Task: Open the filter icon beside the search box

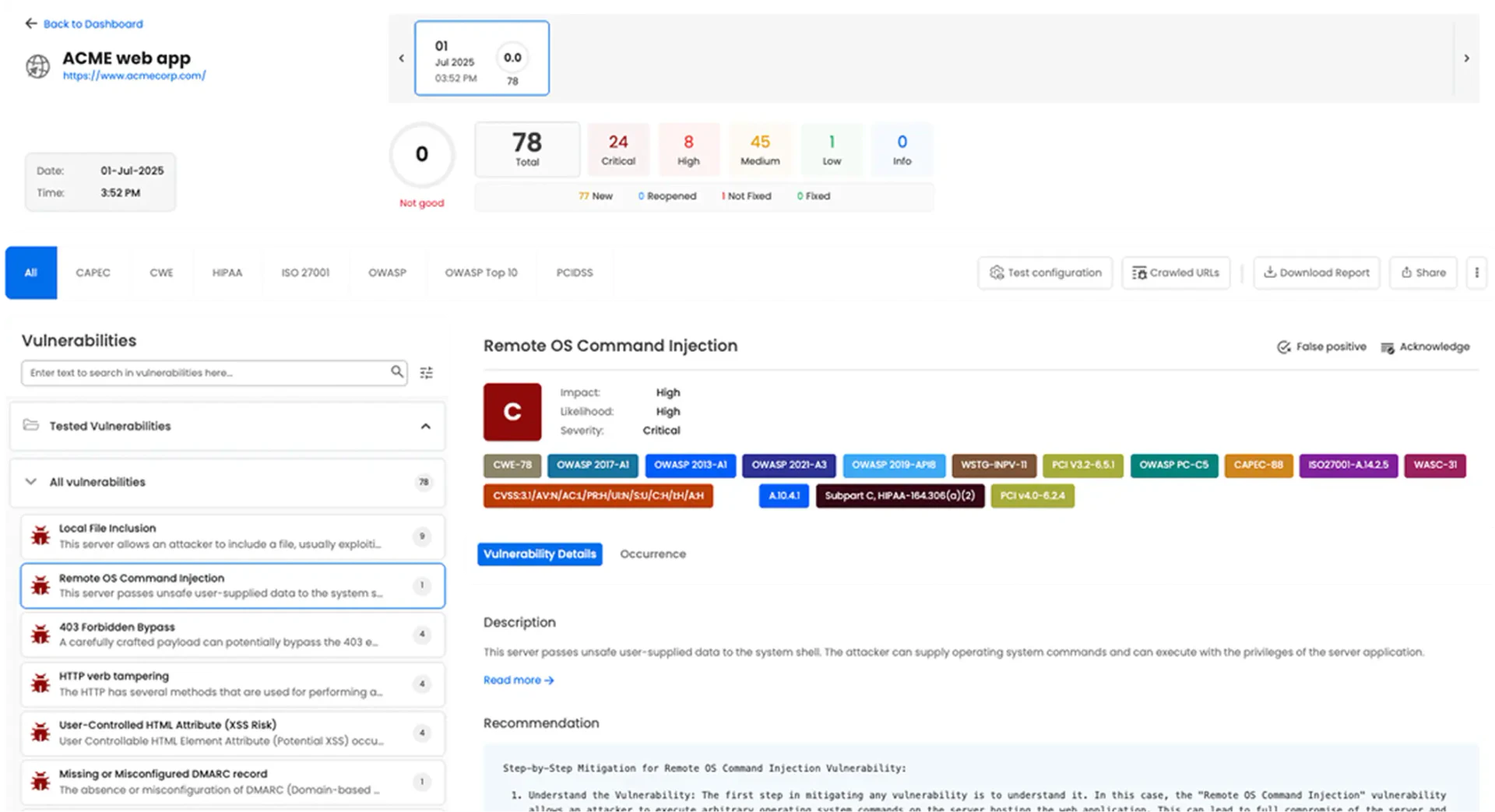Action: coord(427,372)
